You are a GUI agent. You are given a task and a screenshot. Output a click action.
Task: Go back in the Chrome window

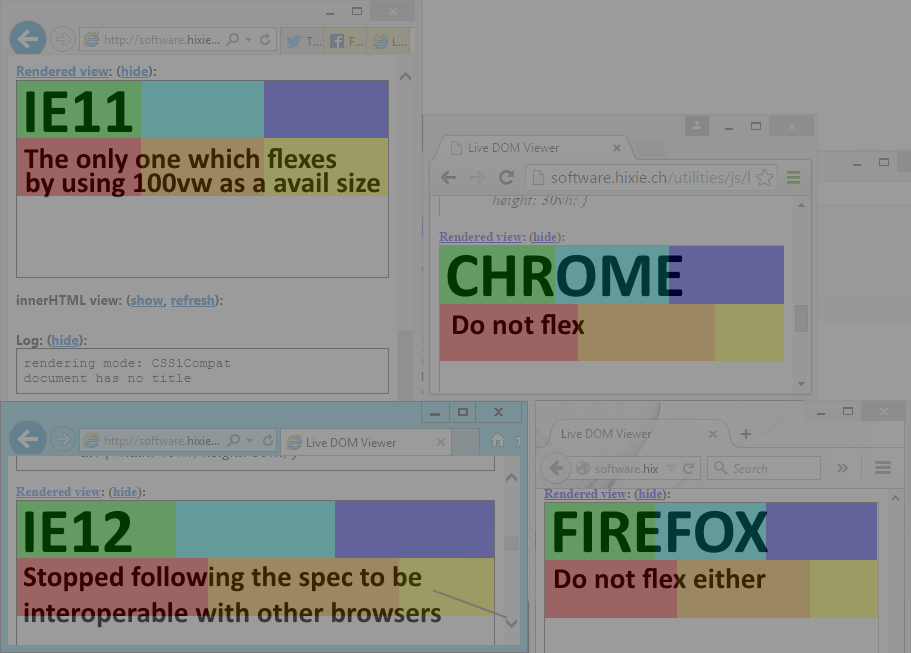(x=448, y=177)
